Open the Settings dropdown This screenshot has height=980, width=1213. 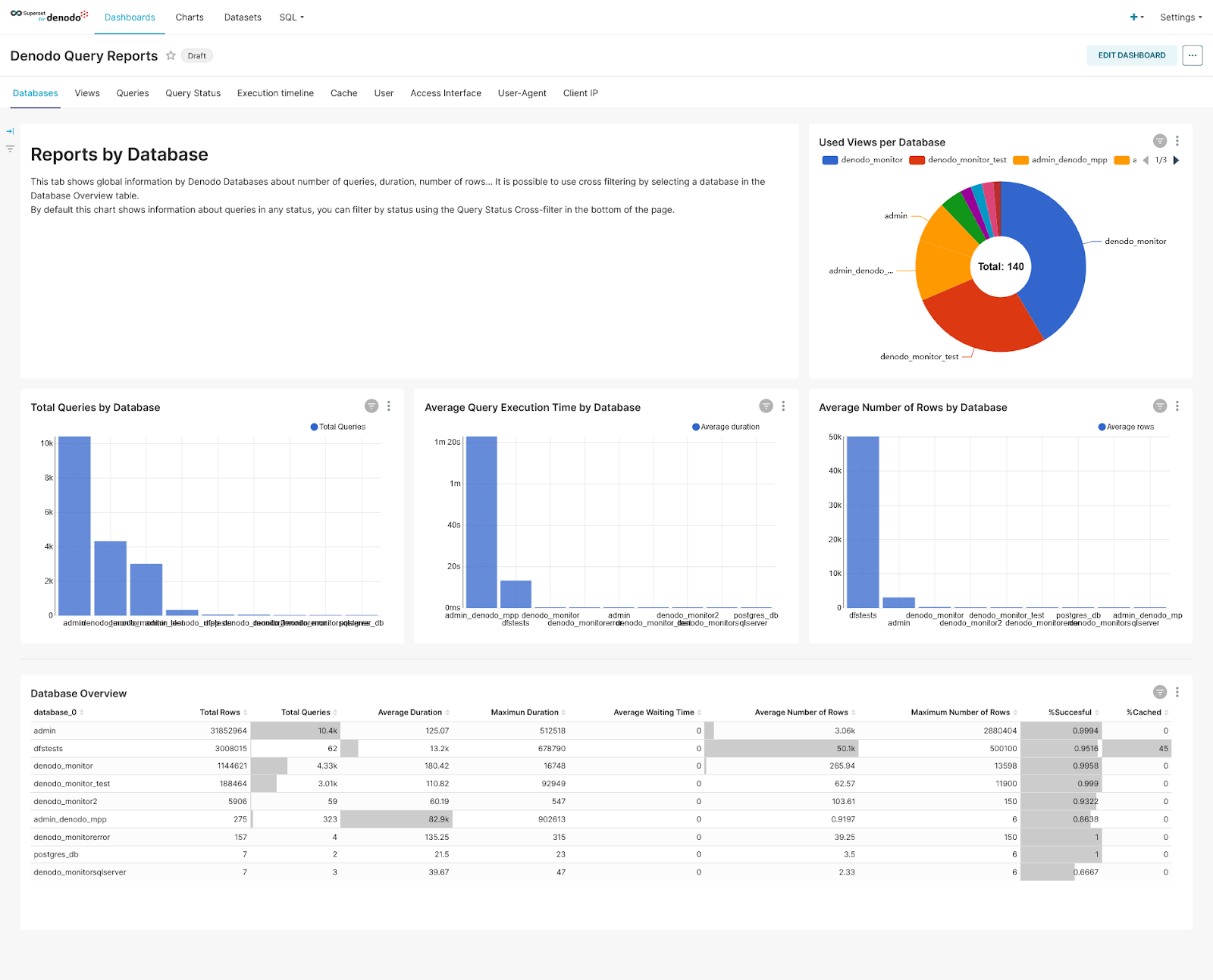point(1180,17)
